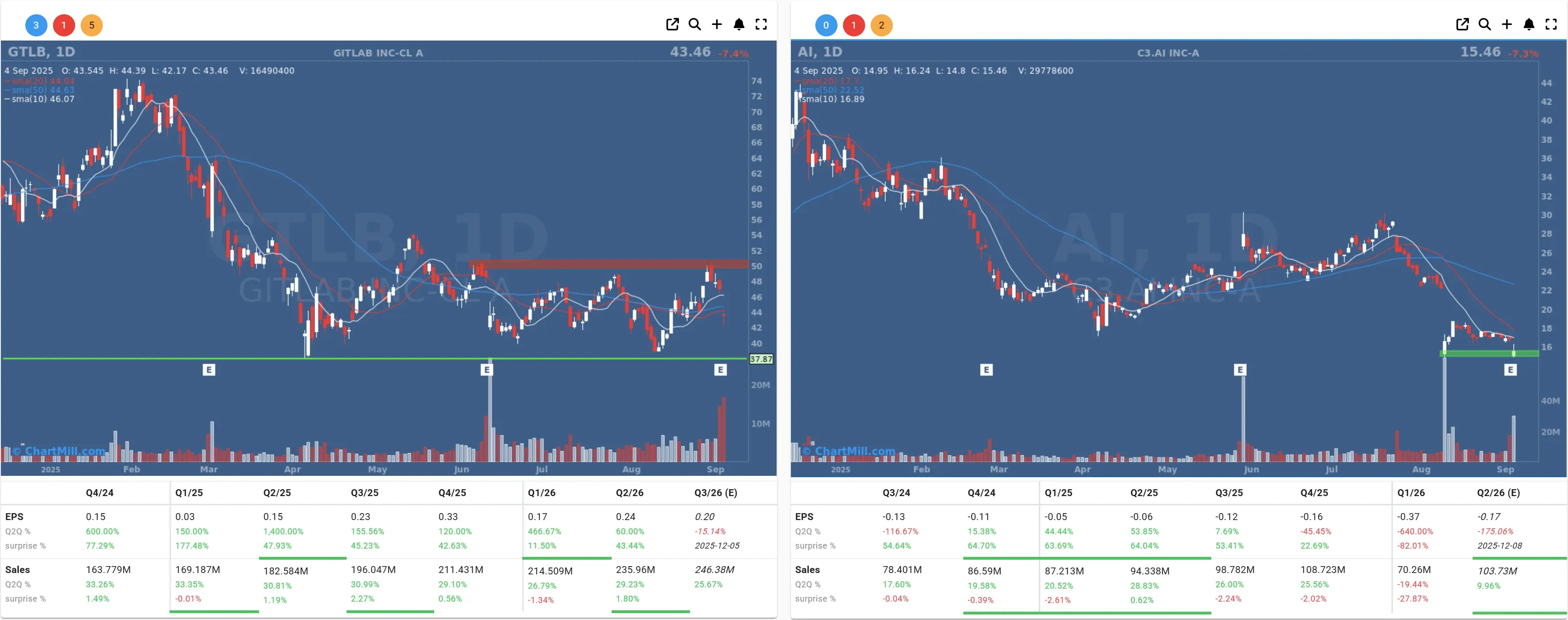Open GTLB chart in new window icon
The height and width of the screenshot is (620, 1568).
[x=672, y=24]
